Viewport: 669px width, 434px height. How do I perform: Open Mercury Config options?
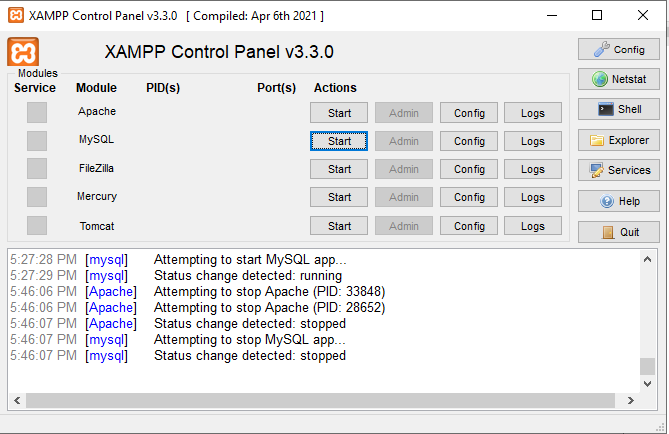[469, 197]
